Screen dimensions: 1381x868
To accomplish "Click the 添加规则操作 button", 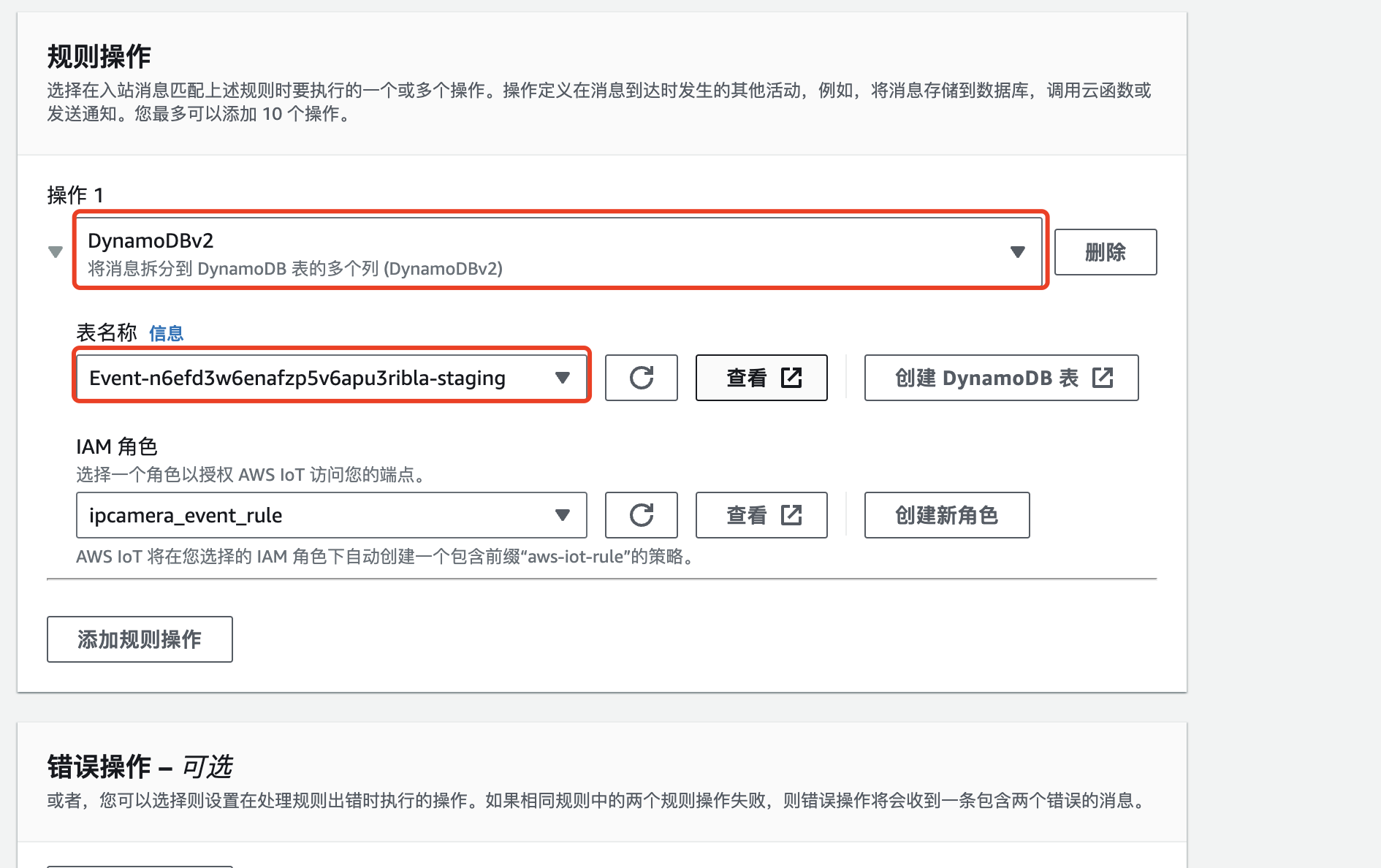I will coord(140,639).
